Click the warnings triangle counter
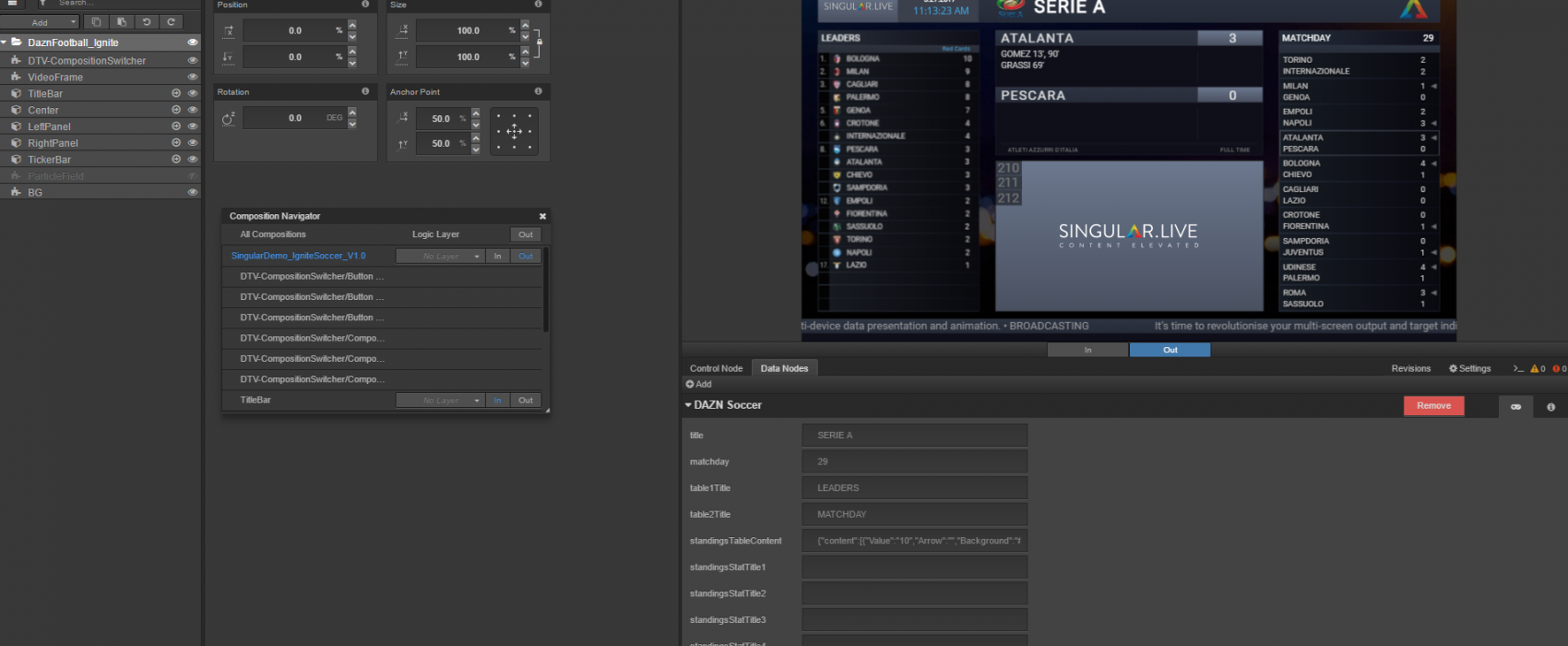The width and height of the screenshot is (1568, 646). click(1538, 368)
